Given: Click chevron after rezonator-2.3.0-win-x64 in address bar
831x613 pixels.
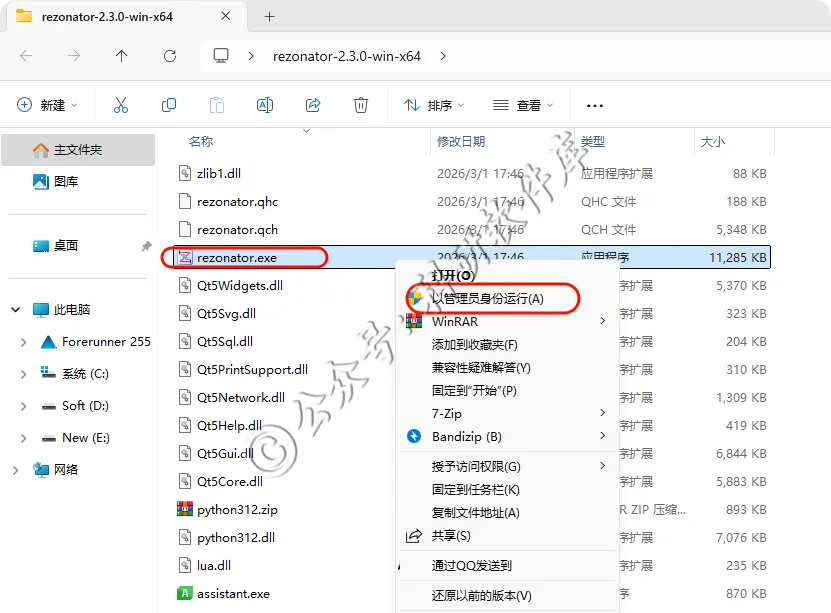Looking at the screenshot, I should click(443, 56).
